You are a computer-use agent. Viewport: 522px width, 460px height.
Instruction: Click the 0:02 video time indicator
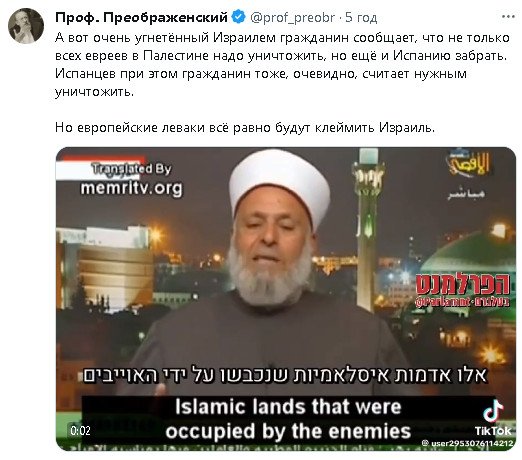pos(80,431)
